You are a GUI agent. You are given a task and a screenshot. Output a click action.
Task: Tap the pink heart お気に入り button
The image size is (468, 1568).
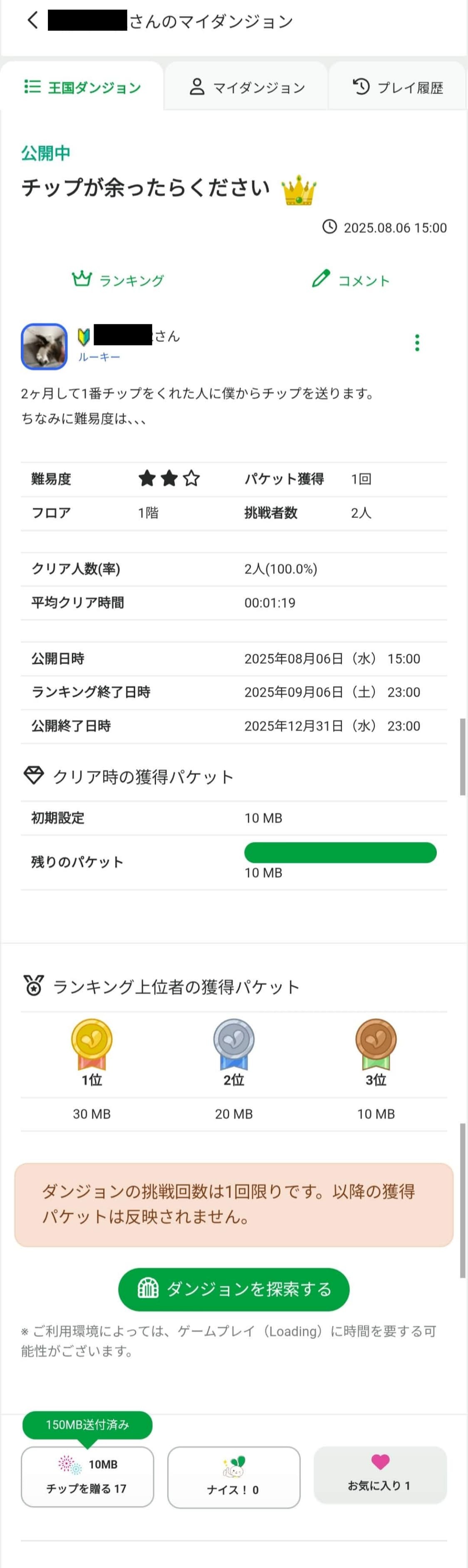point(380,1474)
